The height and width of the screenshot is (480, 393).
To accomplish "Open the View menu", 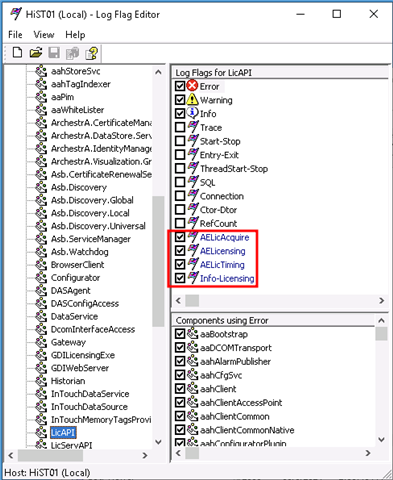I will (x=44, y=35).
